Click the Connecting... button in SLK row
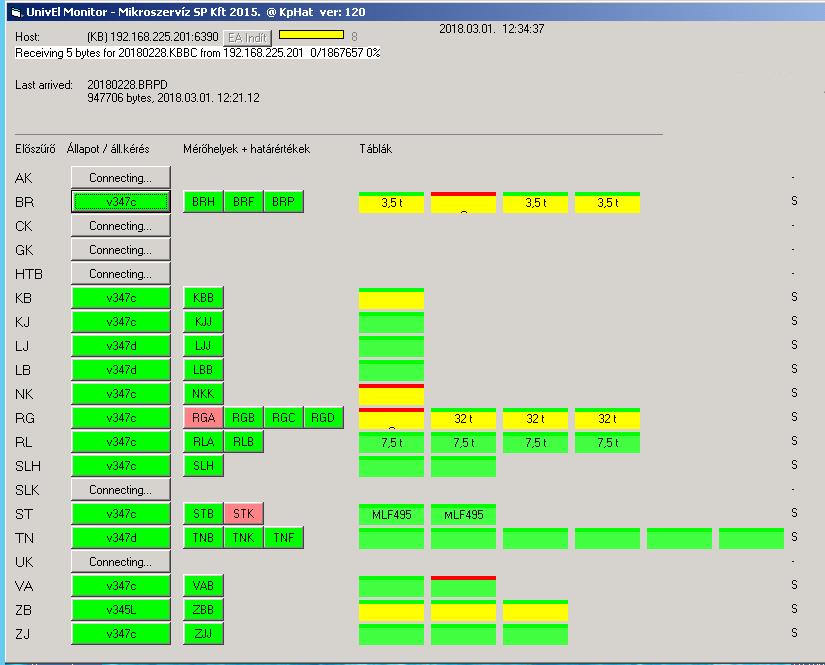 click(120, 490)
